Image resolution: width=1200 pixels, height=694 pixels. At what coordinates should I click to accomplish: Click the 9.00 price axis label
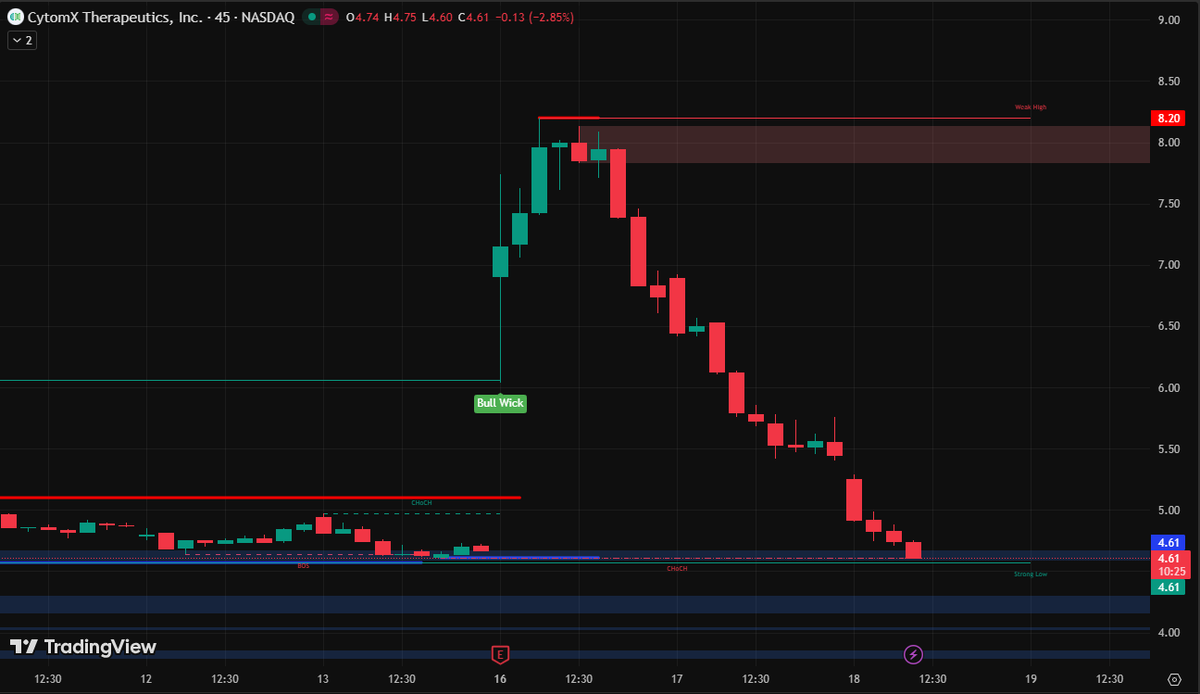pyautogui.click(x=1168, y=20)
